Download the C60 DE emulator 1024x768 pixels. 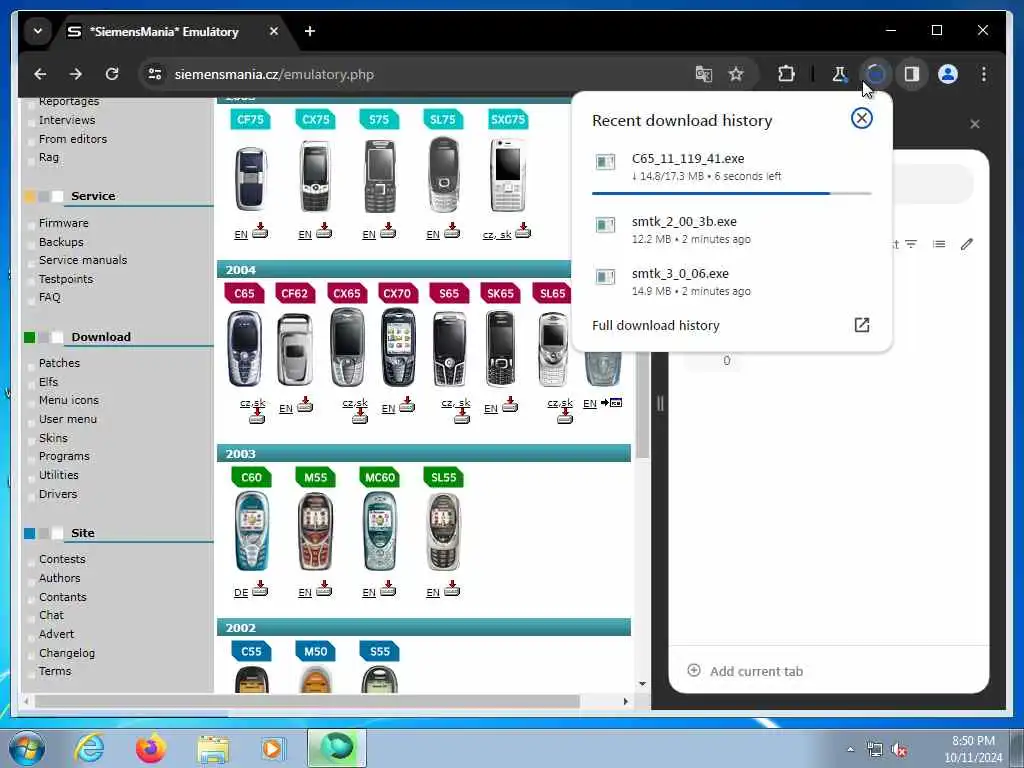tap(260, 590)
